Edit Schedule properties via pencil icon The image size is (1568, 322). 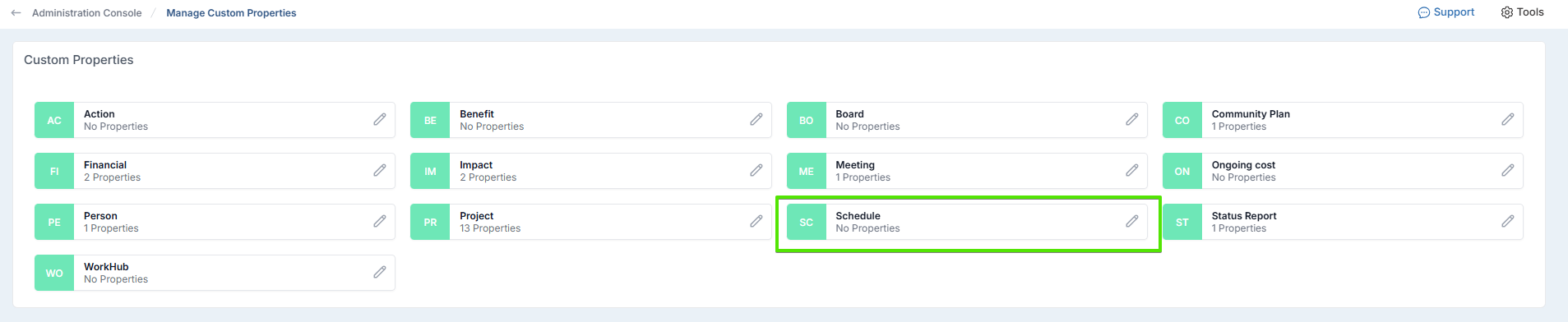[x=1132, y=222]
